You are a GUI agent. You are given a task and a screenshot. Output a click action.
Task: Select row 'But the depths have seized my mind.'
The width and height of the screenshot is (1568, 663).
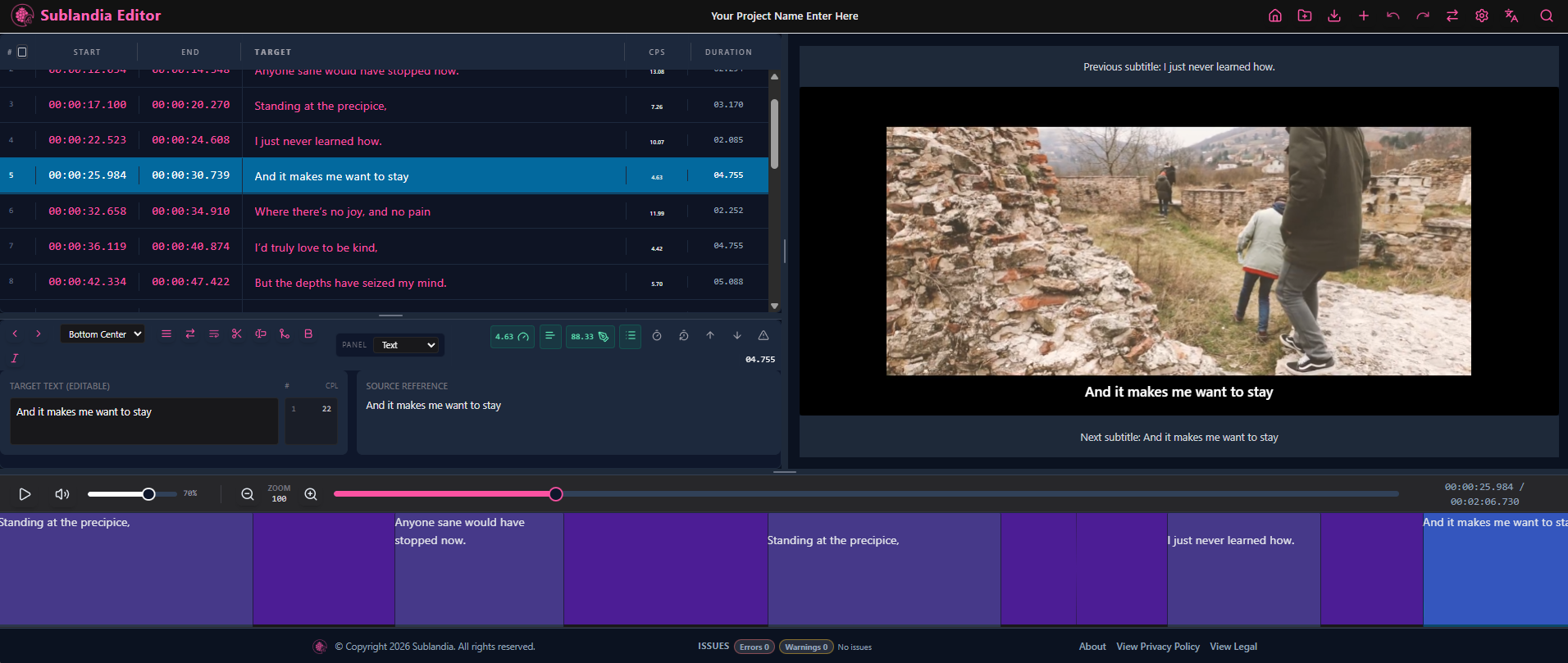point(384,281)
